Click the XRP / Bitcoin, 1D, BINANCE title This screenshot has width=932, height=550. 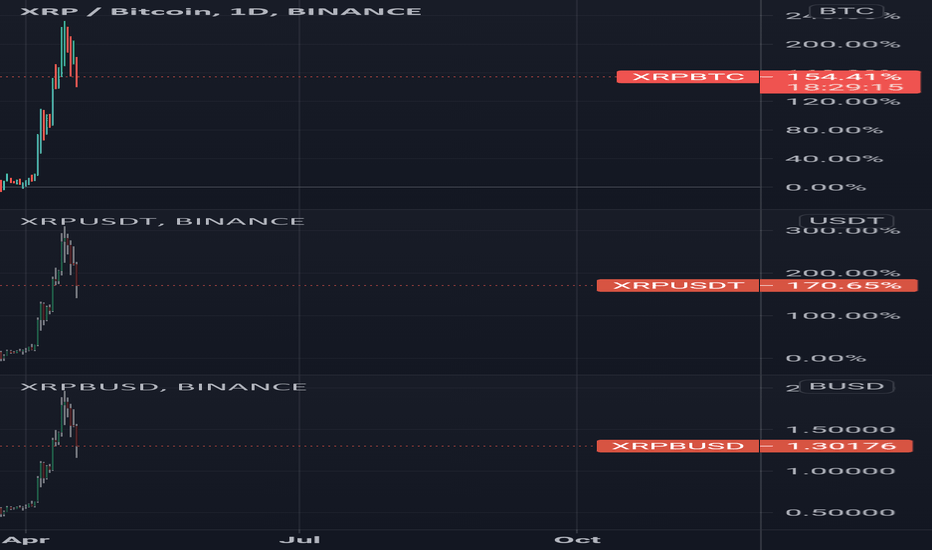coord(221,11)
